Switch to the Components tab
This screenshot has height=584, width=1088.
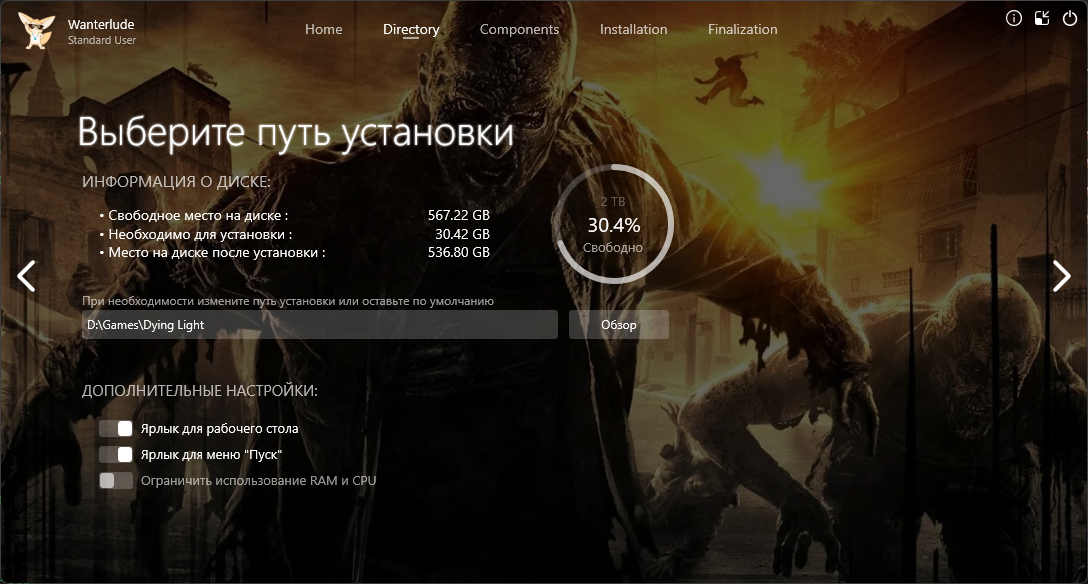point(519,29)
